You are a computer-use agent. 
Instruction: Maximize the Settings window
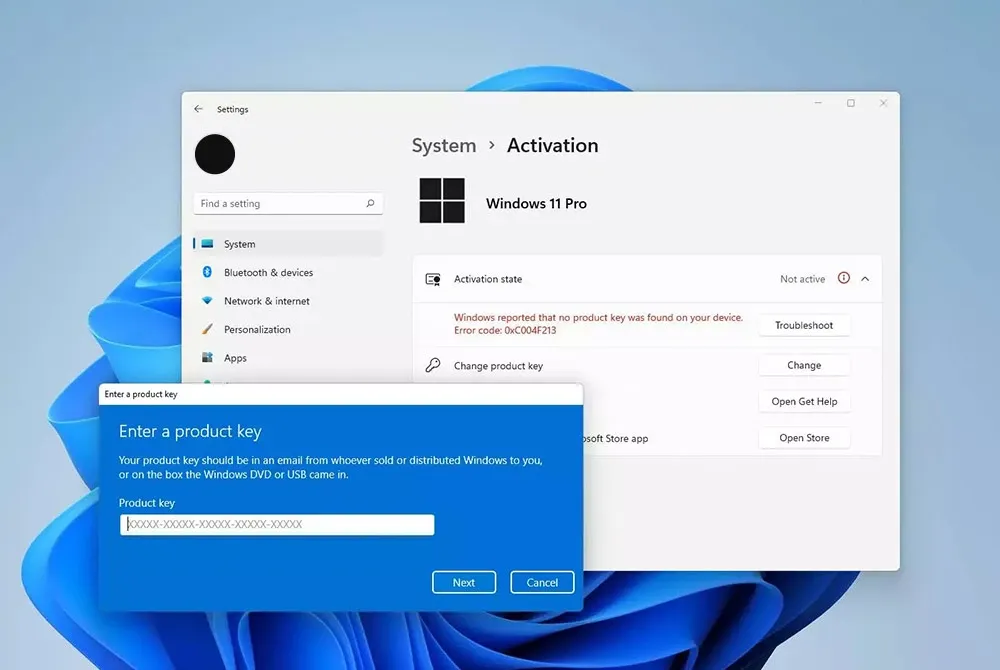[x=851, y=103]
